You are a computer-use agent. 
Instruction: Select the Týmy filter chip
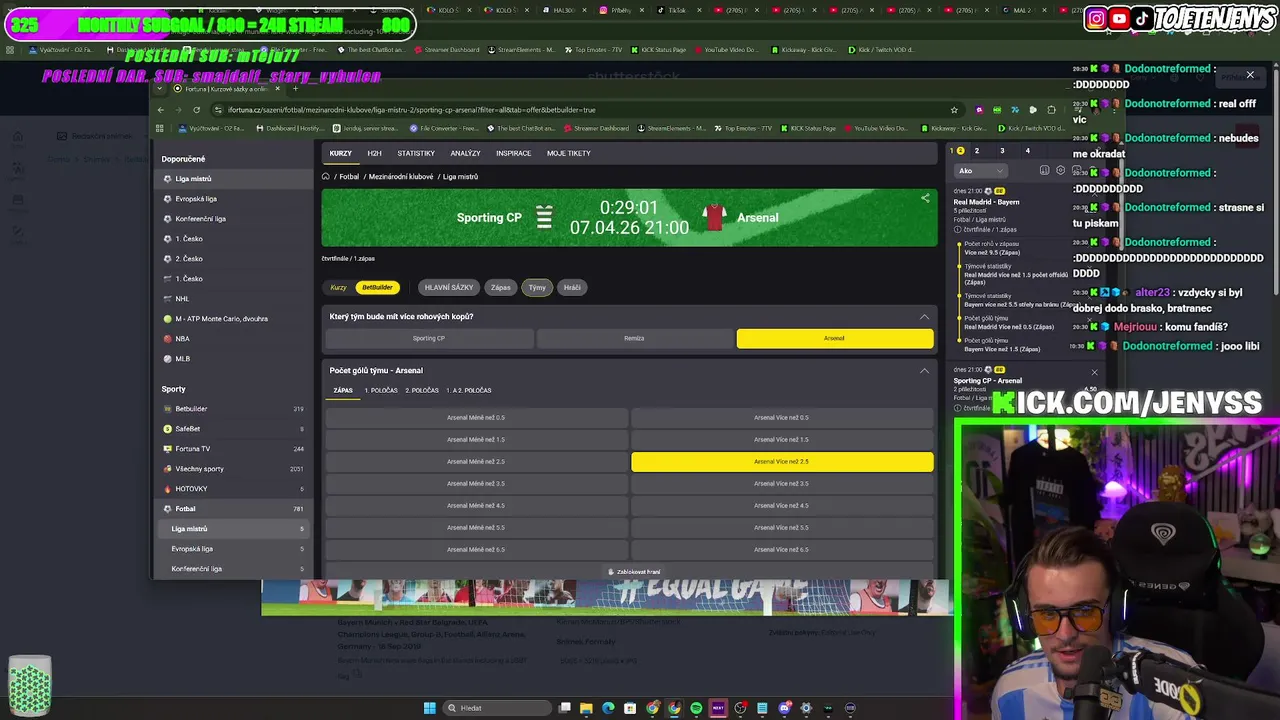click(538, 288)
